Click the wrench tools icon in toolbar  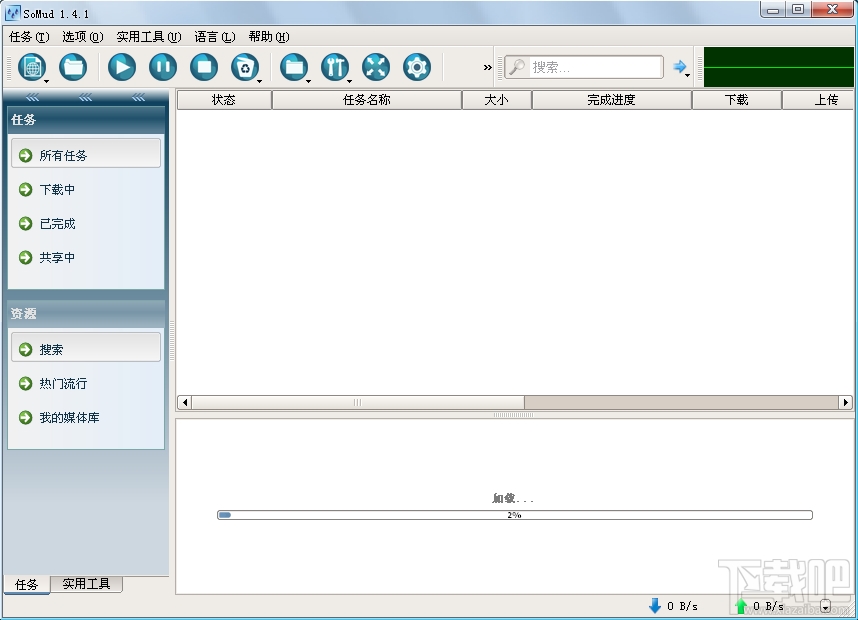point(335,67)
